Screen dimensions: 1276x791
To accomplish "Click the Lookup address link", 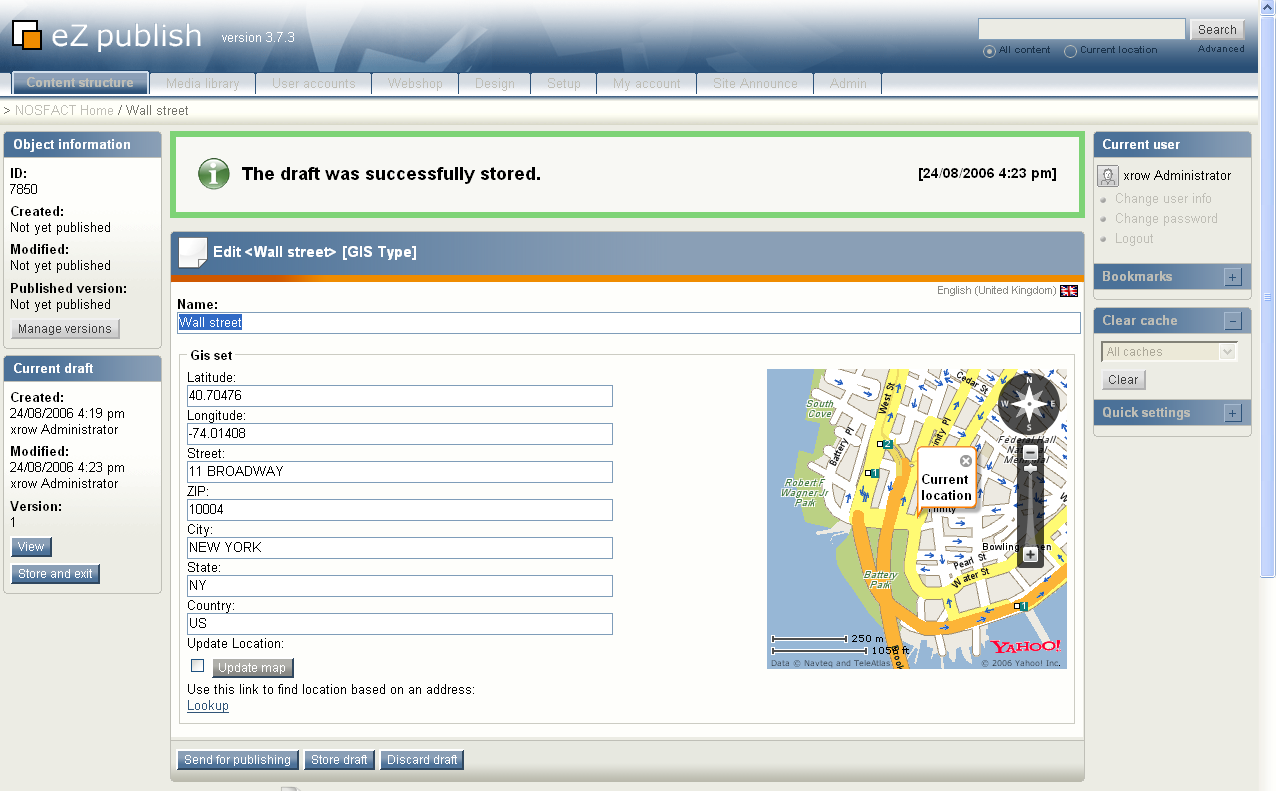I will [208, 706].
